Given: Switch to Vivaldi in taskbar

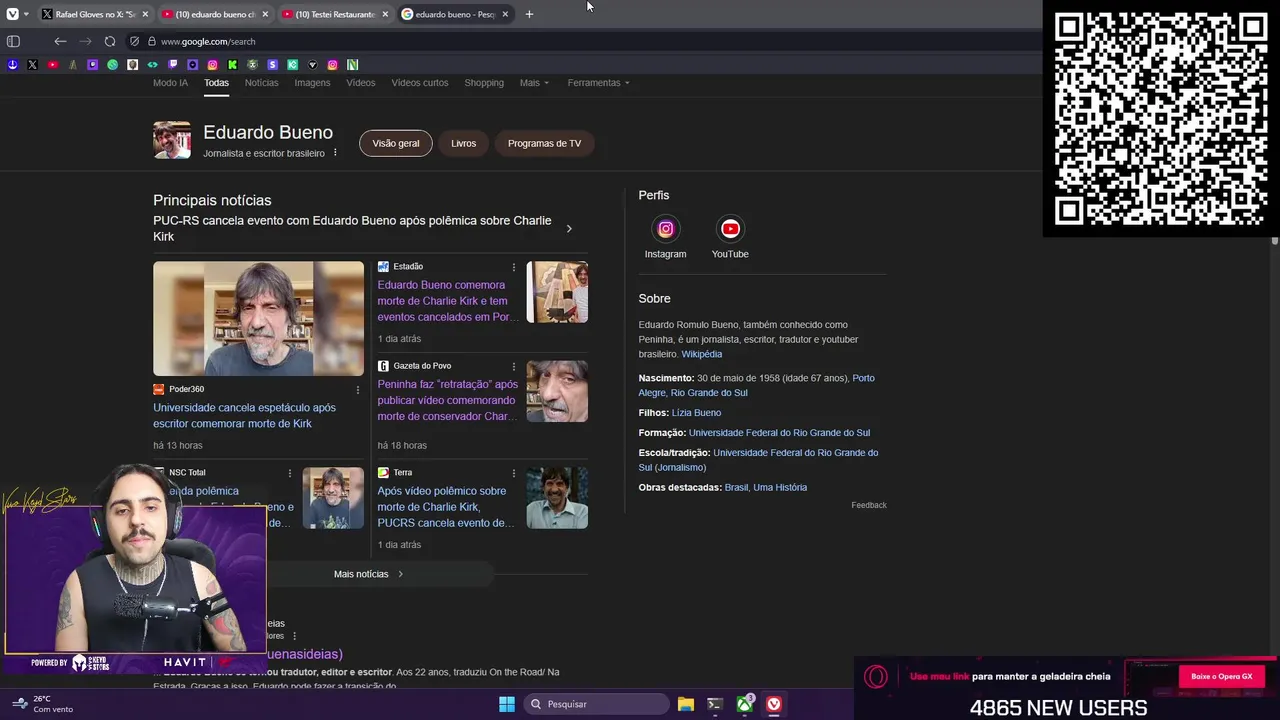Looking at the screenshot, I should tap(774, 704).
